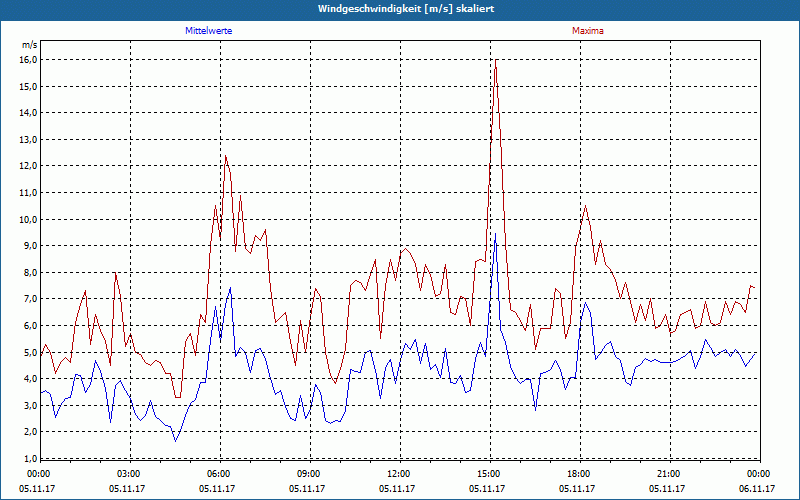This screenshot has height=500, width=800.
Task: Click the '2,0' y-axis value
Action: coord(31,432)
